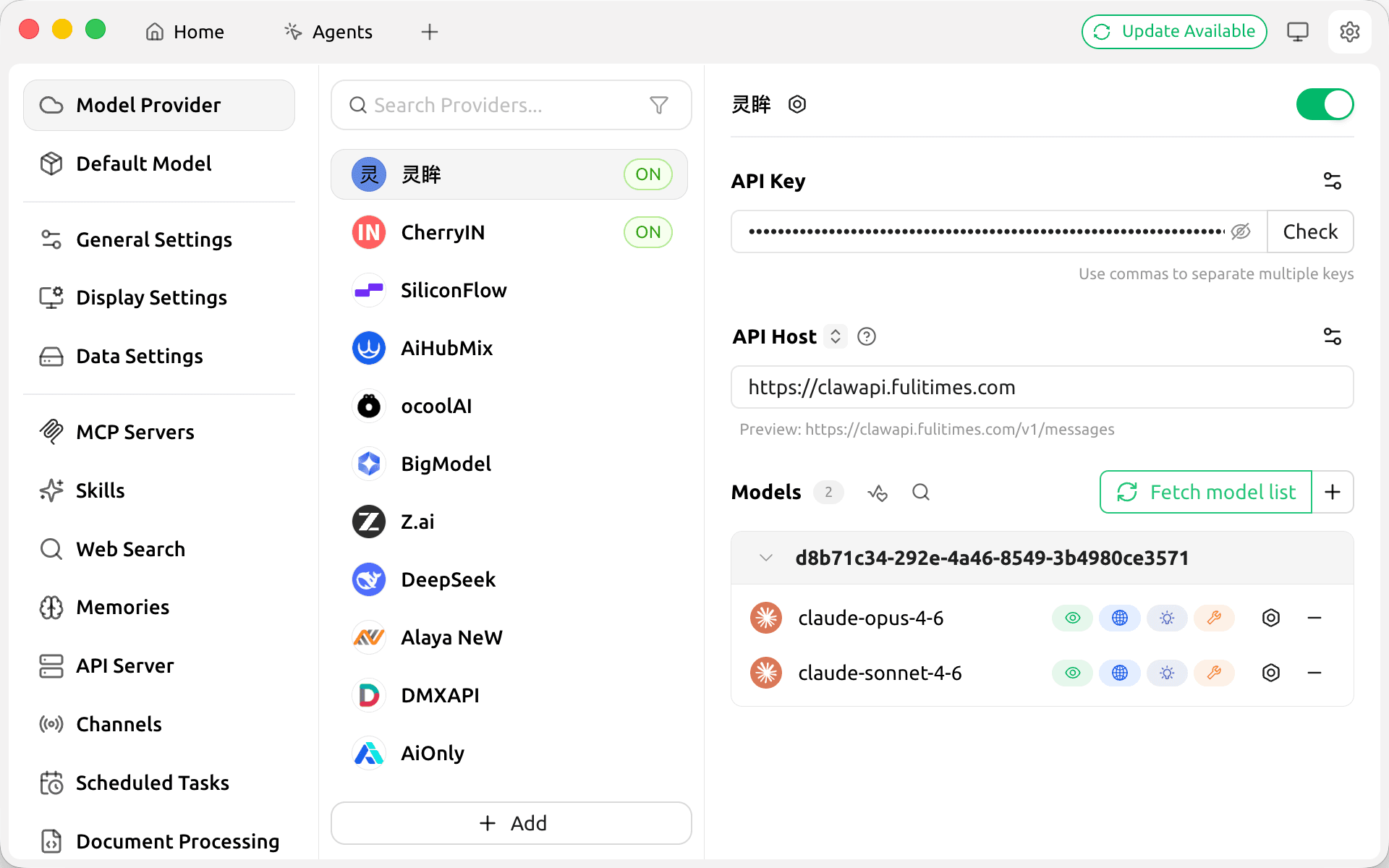Click the monitor display icon in title bar
The image size is (1389, 868).
pos(1297,32)
